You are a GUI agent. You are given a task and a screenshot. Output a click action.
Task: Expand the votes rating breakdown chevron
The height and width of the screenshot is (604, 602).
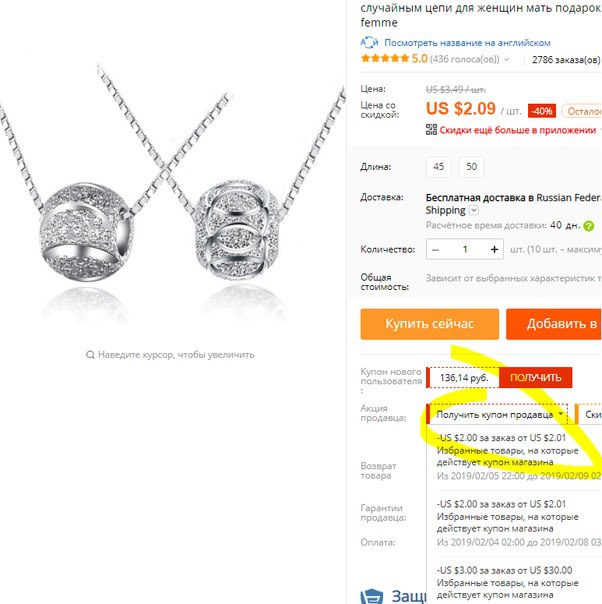click(506, 59)
